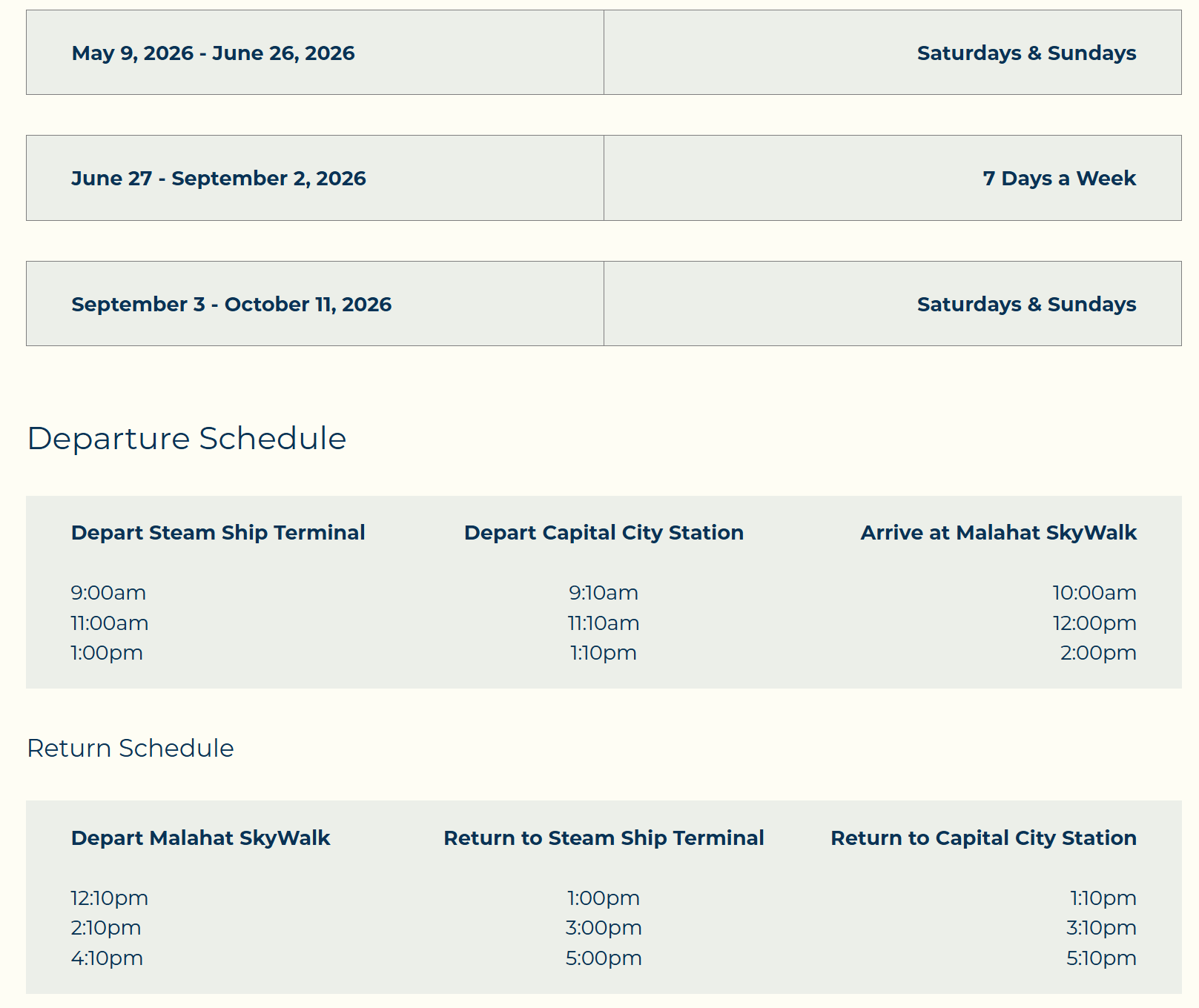Viewport: 1199px width, 1008px height.
Task: Click the 7 Days a Week cell
Action: [893, 178]
